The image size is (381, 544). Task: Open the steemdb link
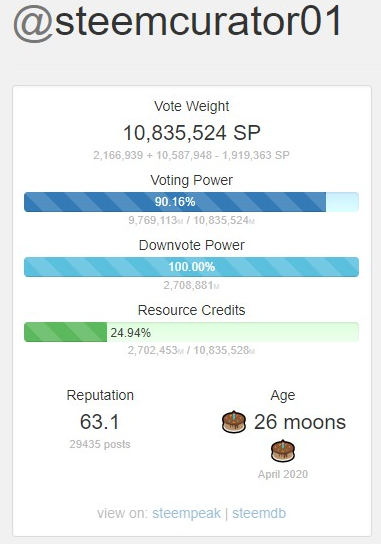pyautogui.click(x=259, y=513)
